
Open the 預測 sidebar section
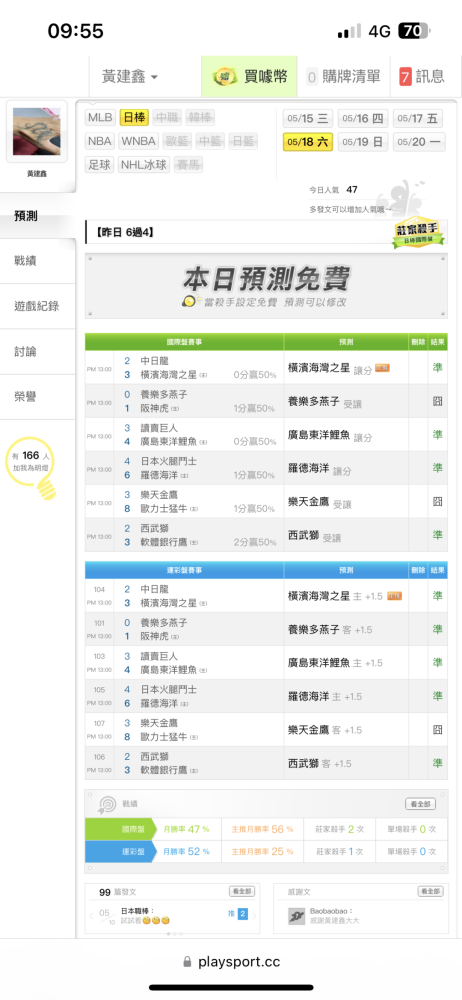38,216
